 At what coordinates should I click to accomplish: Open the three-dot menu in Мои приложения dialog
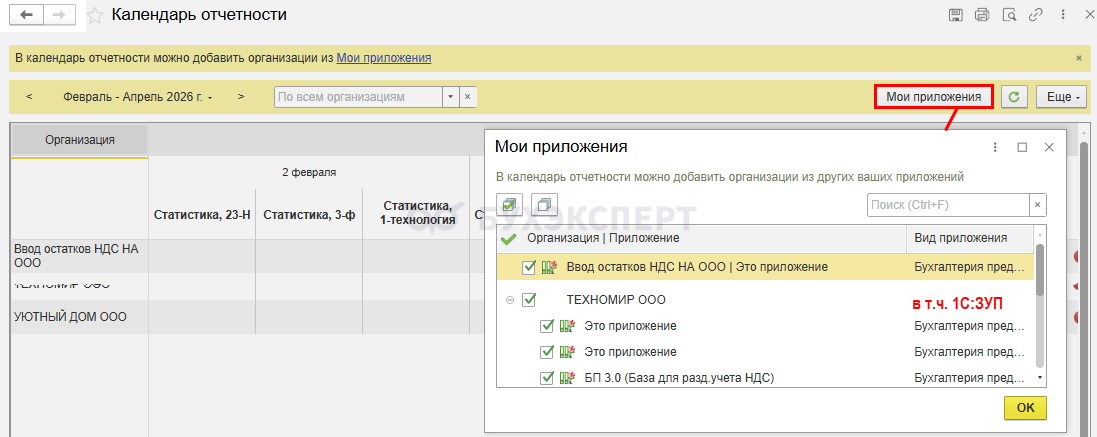tap(995, 147)
